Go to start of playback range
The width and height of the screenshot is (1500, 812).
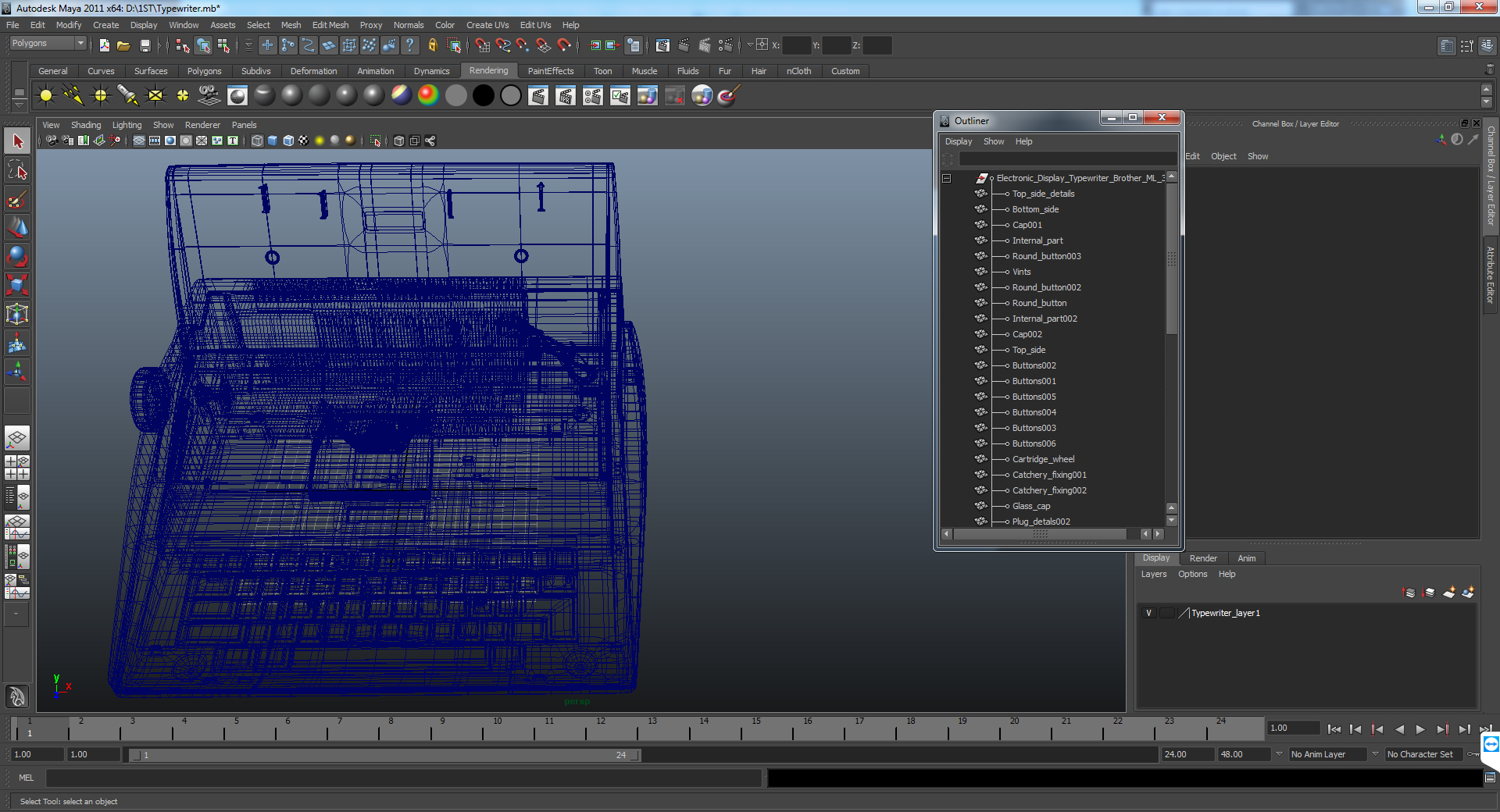[x=1334, y=729]
